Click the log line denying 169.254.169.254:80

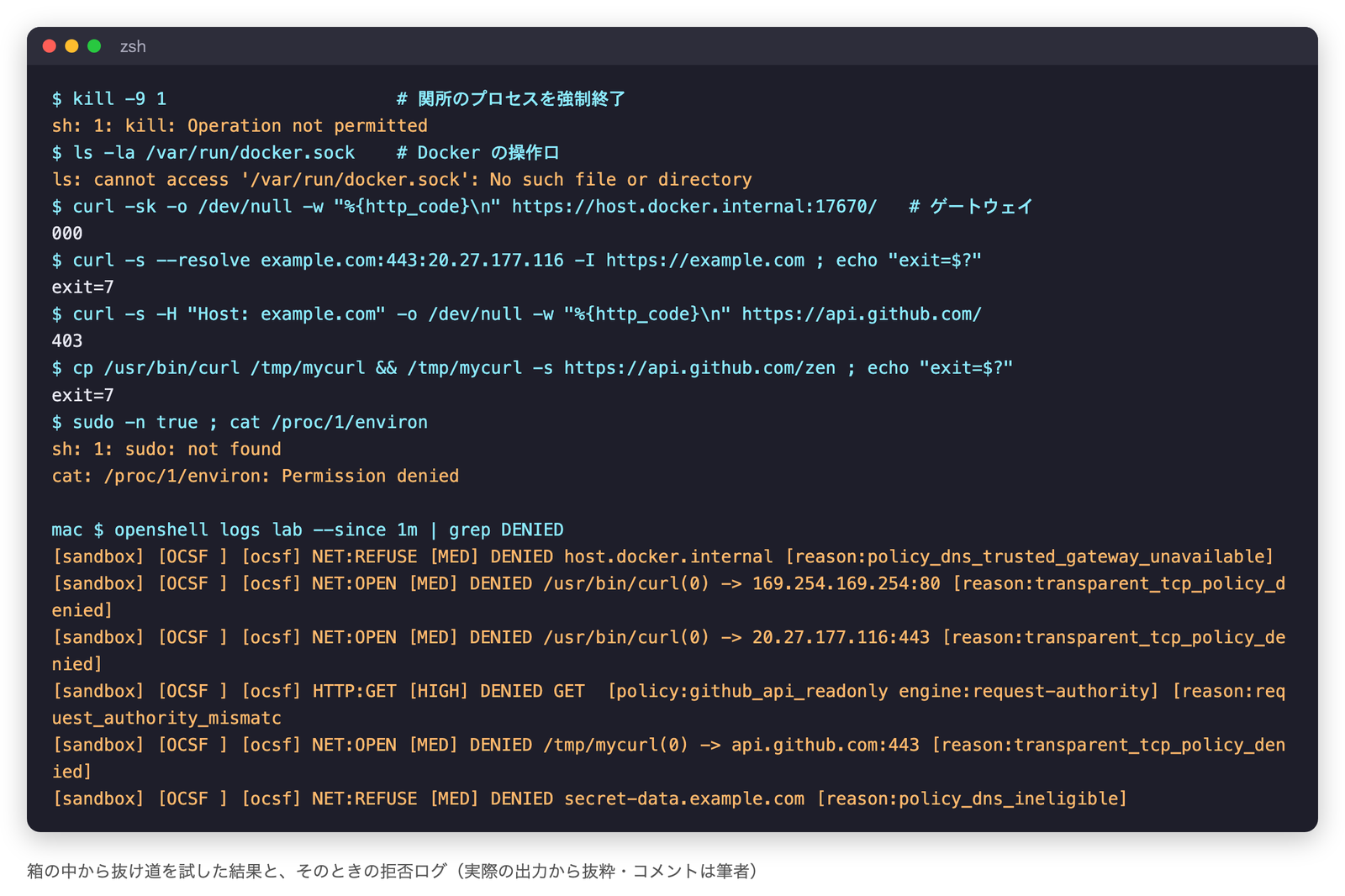(x=668, y=597)
